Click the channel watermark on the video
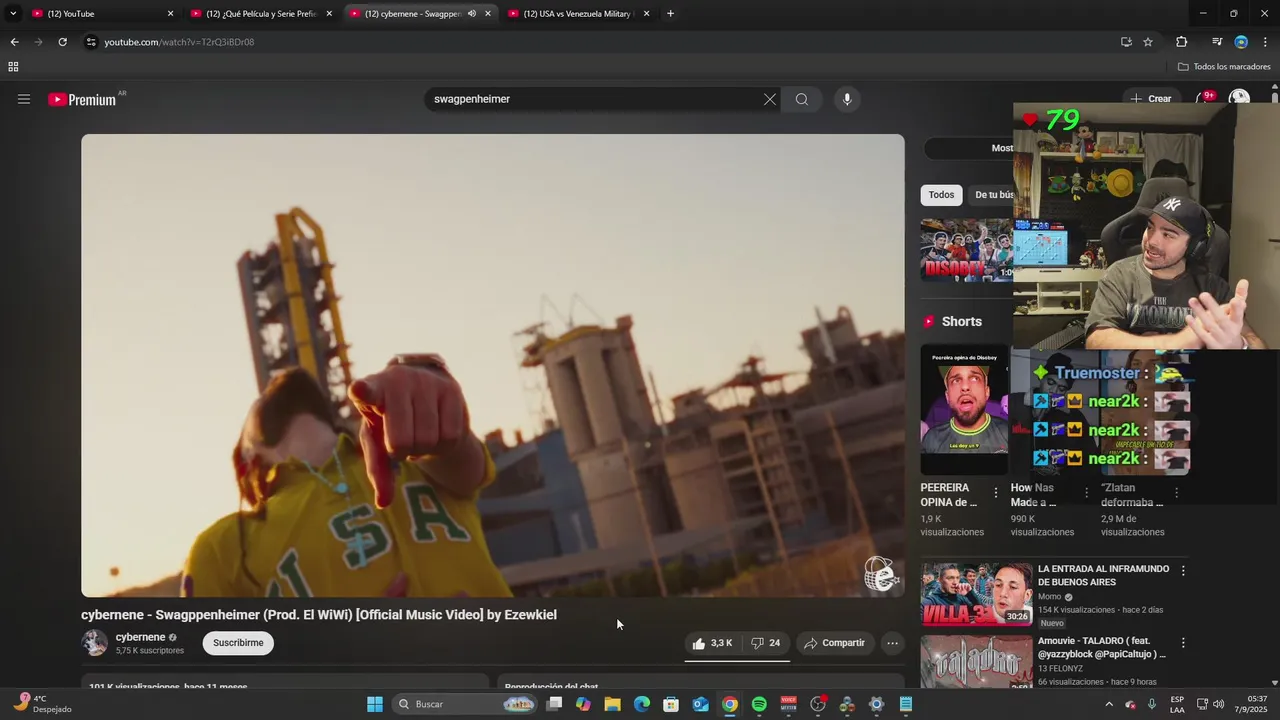1280x720 pixels. click(x=880, y=573)
